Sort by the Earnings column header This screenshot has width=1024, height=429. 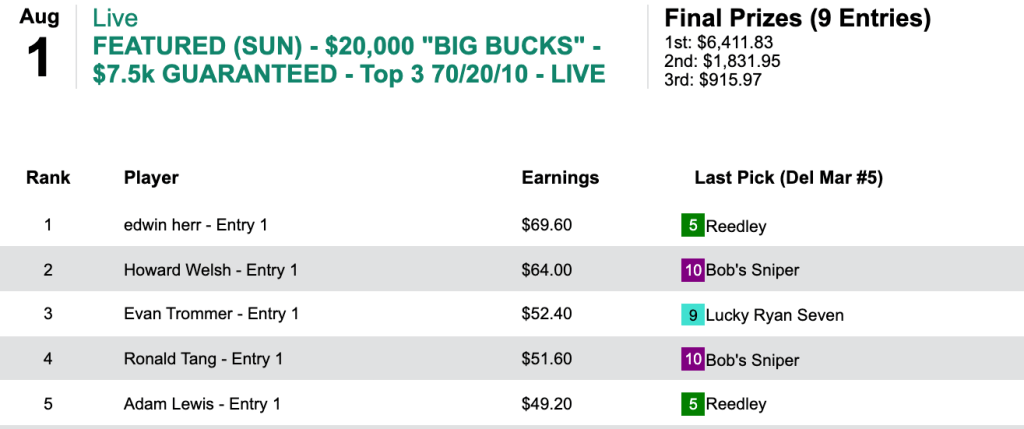(560, 178)
